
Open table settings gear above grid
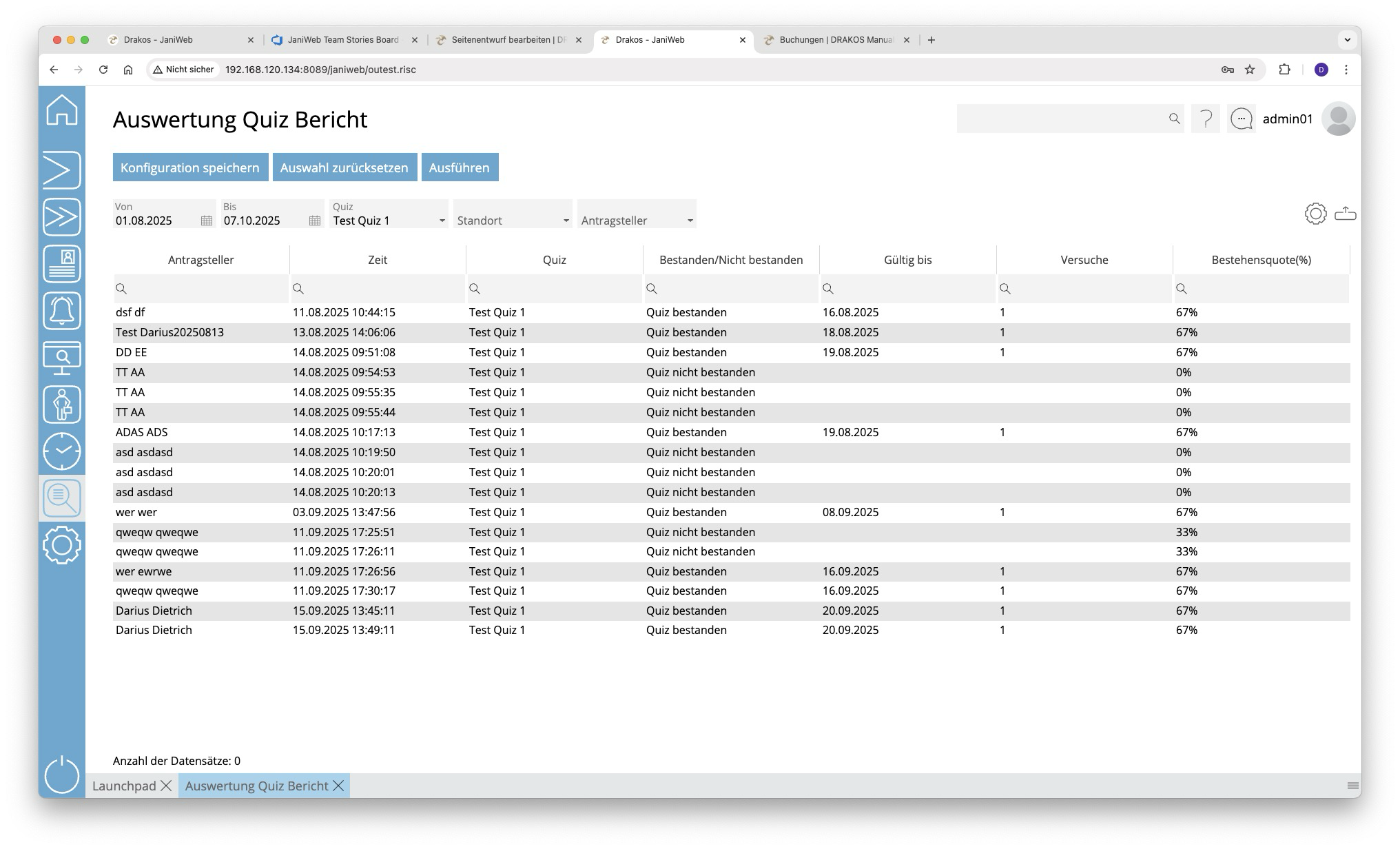(1315, 214)
